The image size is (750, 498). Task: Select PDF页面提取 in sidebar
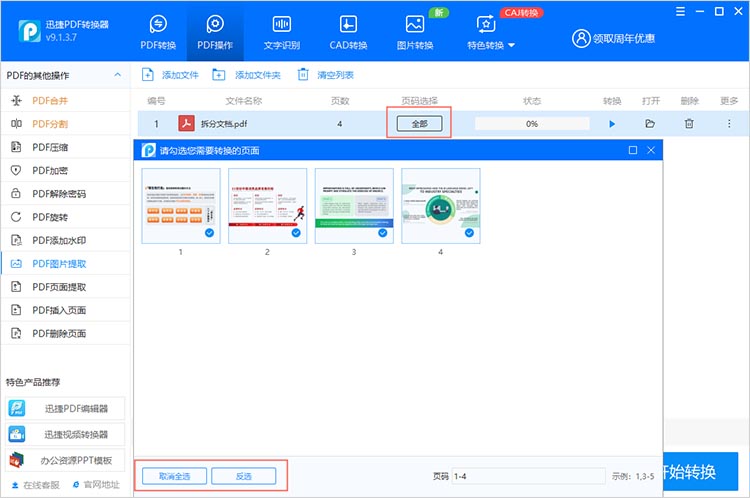[65, 287]
